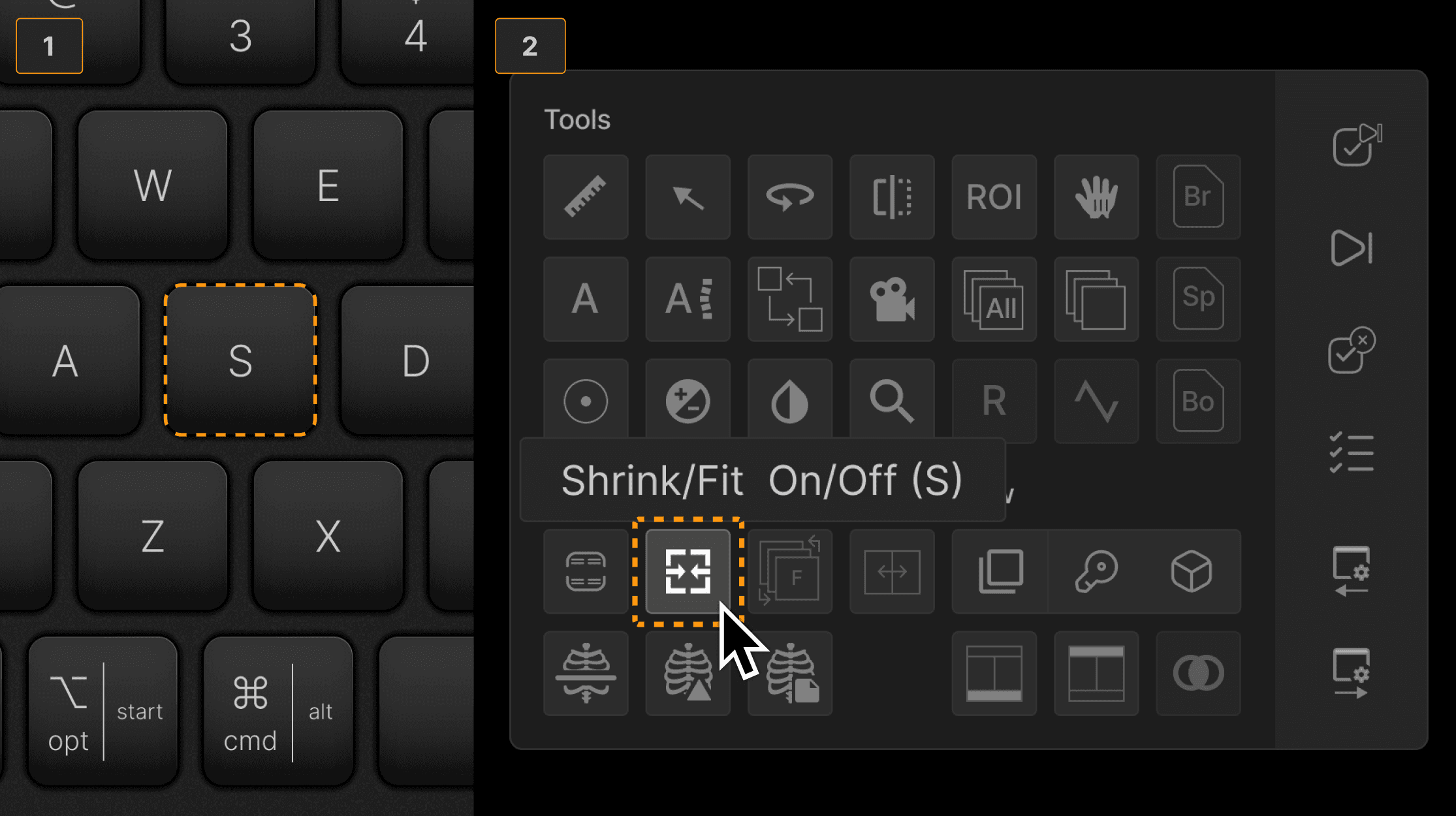Click the movie camera cine tool
The width and height of the screenshot is (1456, 816).
click(892, 299)
